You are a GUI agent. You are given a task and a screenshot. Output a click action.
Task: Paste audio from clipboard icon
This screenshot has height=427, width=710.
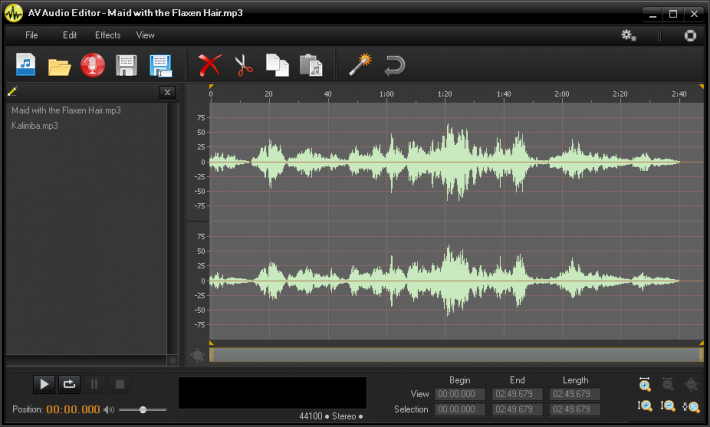(311, 65)
